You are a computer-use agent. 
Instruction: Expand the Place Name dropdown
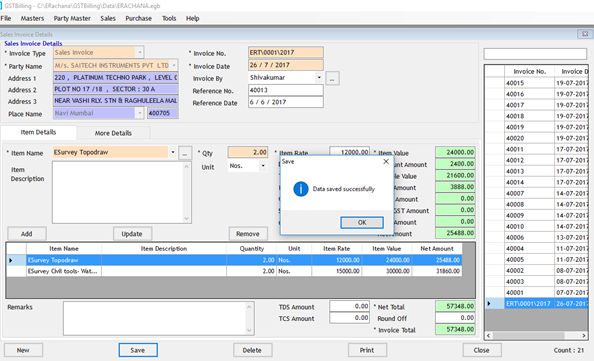140,113
